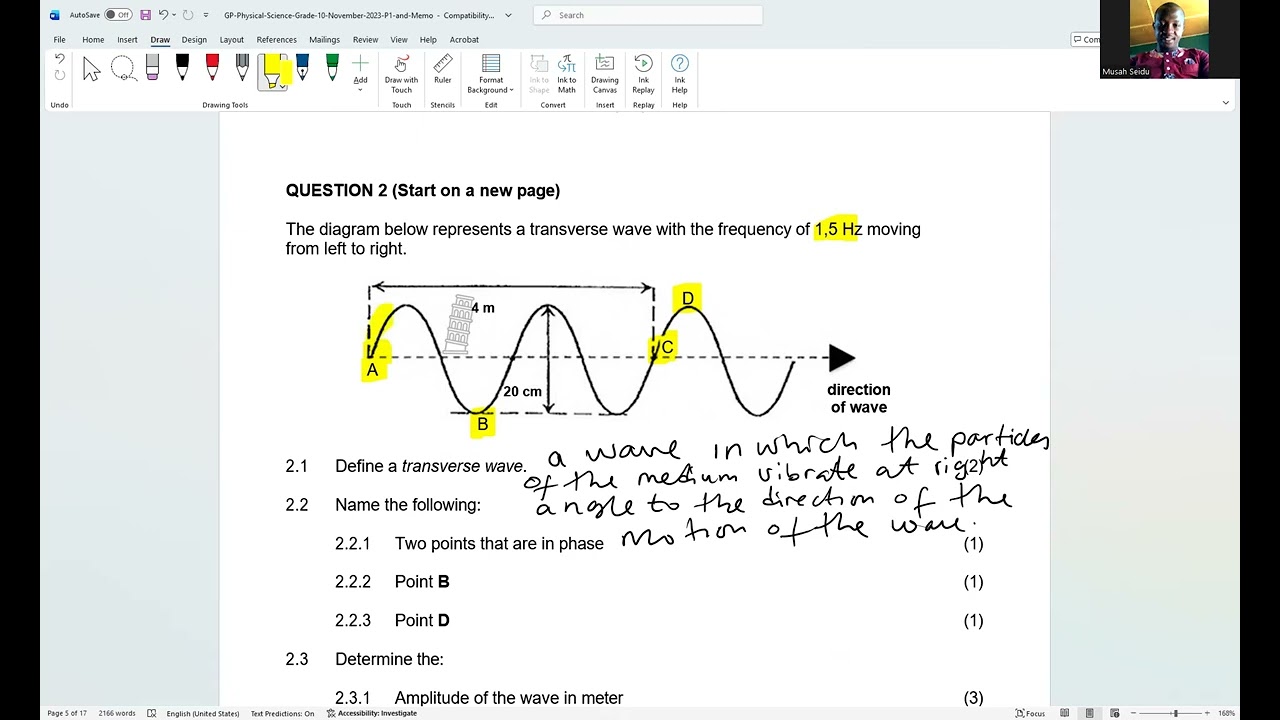The height and width of the screenshot is (720, 1280).
Task: Click the zoom slider handle
Action: tap(1175, 713)
